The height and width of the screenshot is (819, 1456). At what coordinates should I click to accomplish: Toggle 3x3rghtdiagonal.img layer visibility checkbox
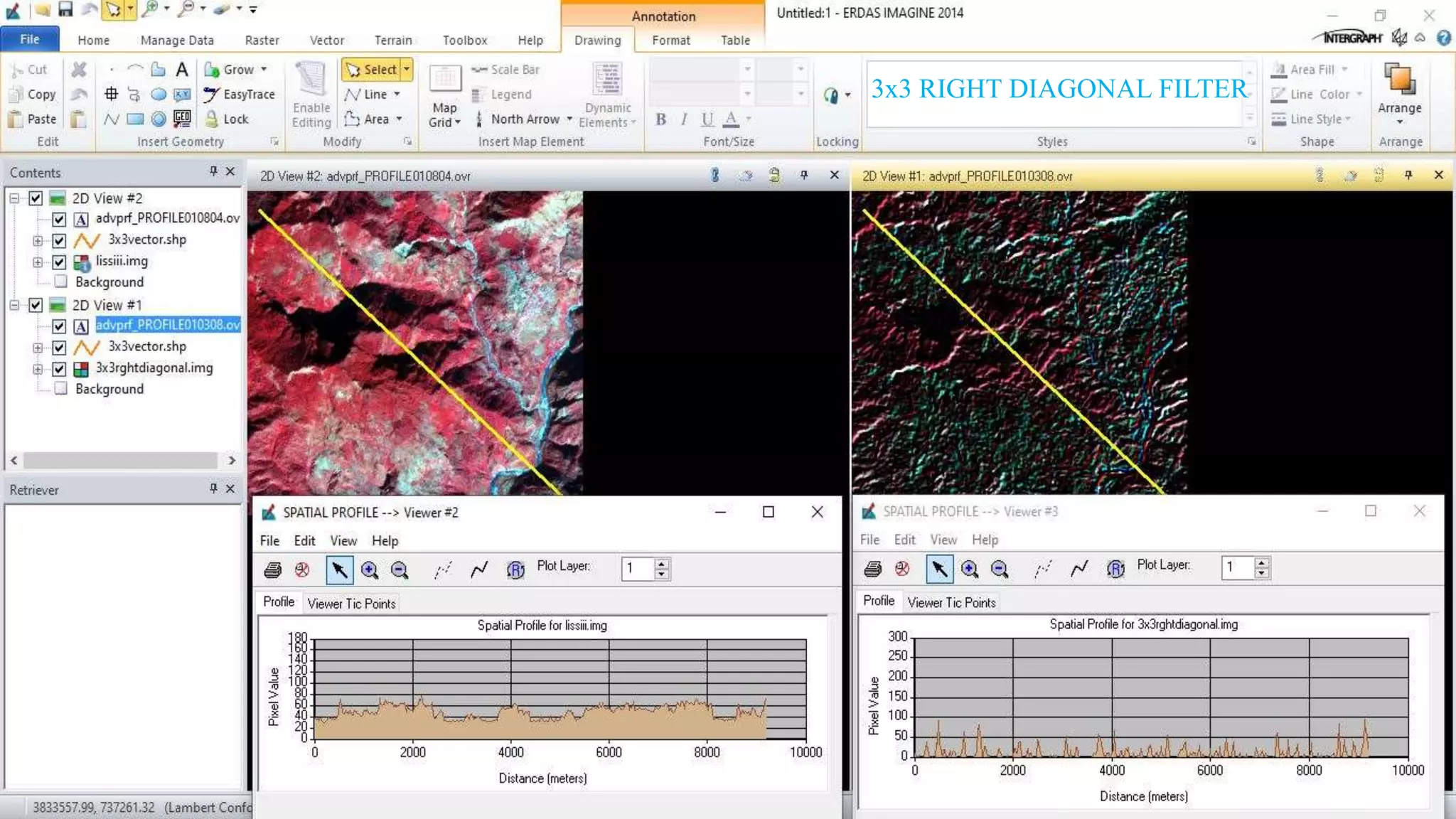[59, 368]
